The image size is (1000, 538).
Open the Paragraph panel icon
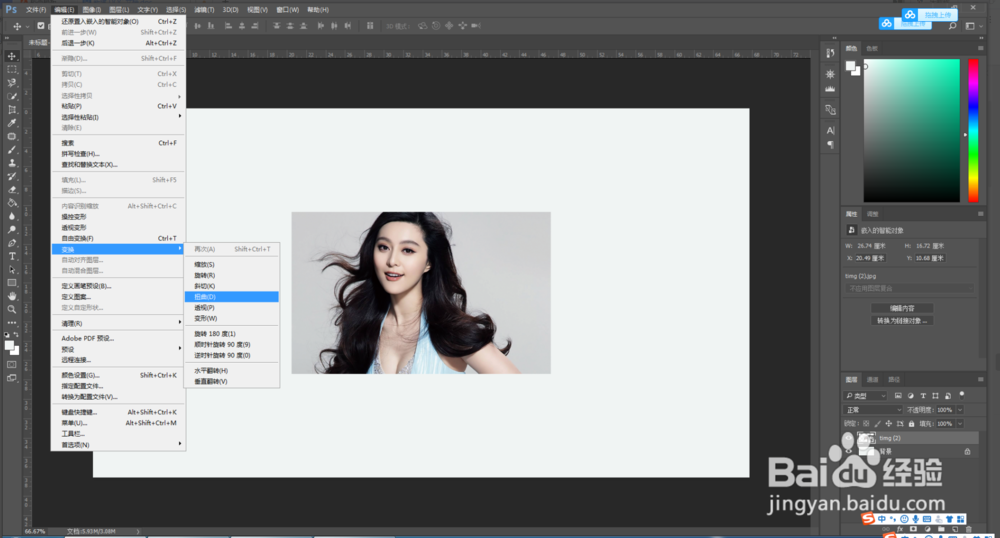pos(830,145)
